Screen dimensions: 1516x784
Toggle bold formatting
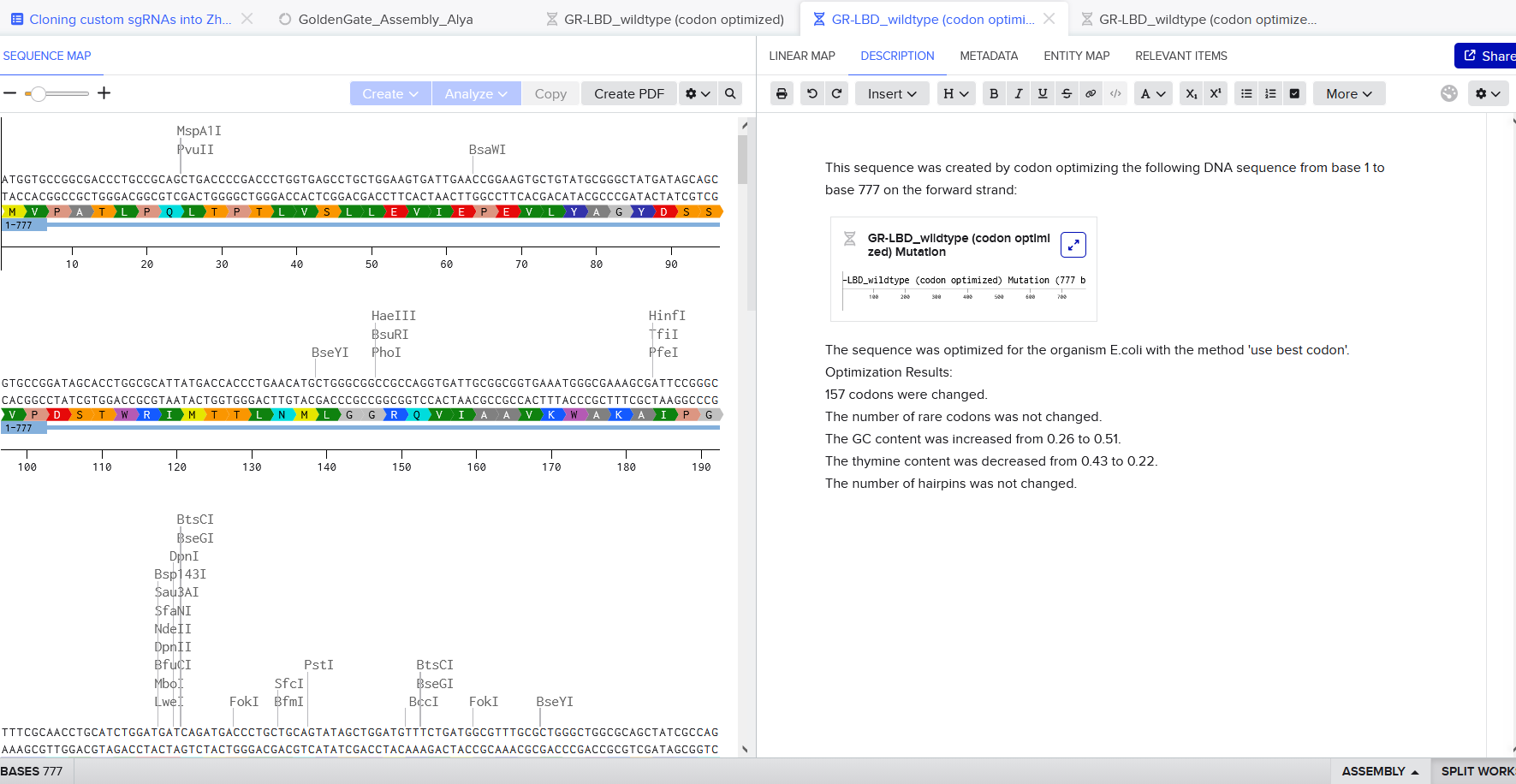tap(994, 94)
